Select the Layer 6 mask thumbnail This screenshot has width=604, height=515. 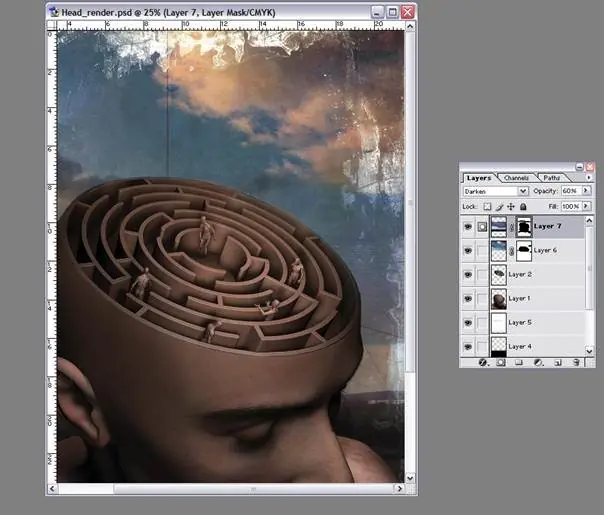524,251
